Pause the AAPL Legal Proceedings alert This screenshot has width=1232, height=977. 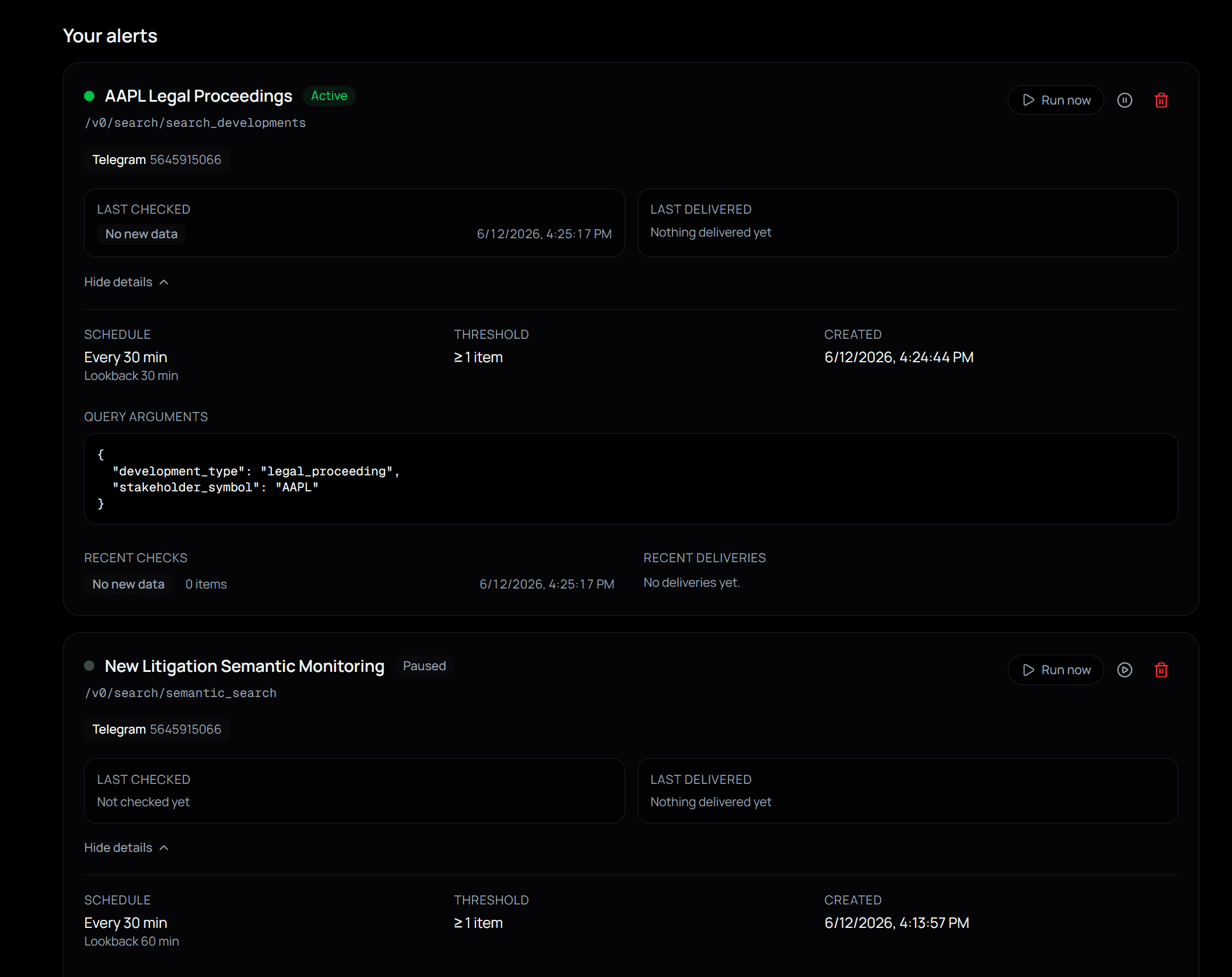pos(1125,101)
